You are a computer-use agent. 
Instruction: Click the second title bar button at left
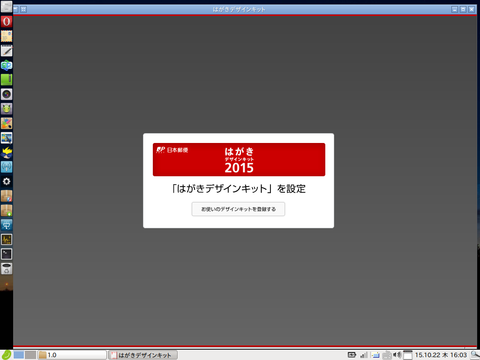pos(24,9)
